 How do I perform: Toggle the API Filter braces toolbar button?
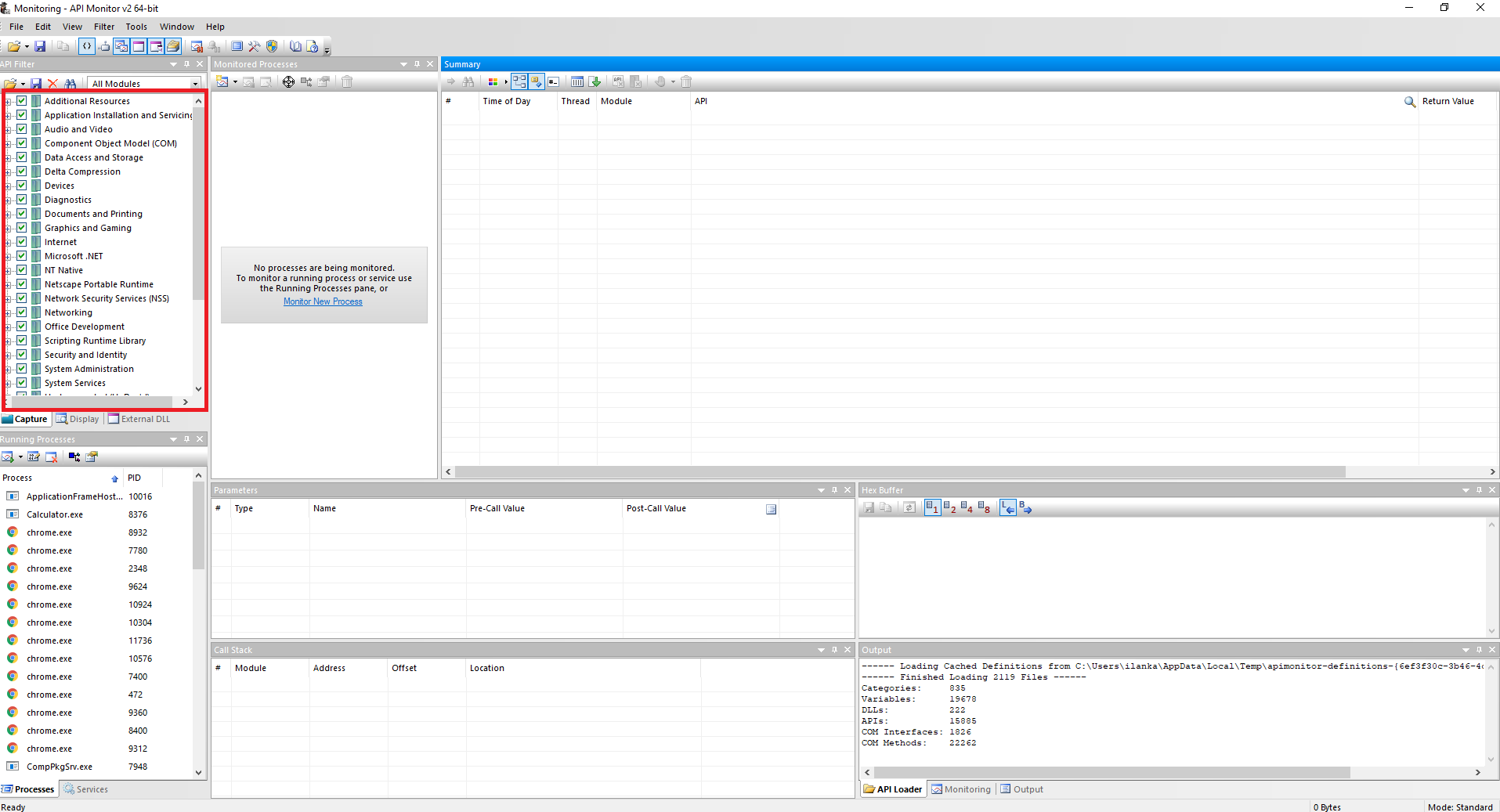[87, 46]
